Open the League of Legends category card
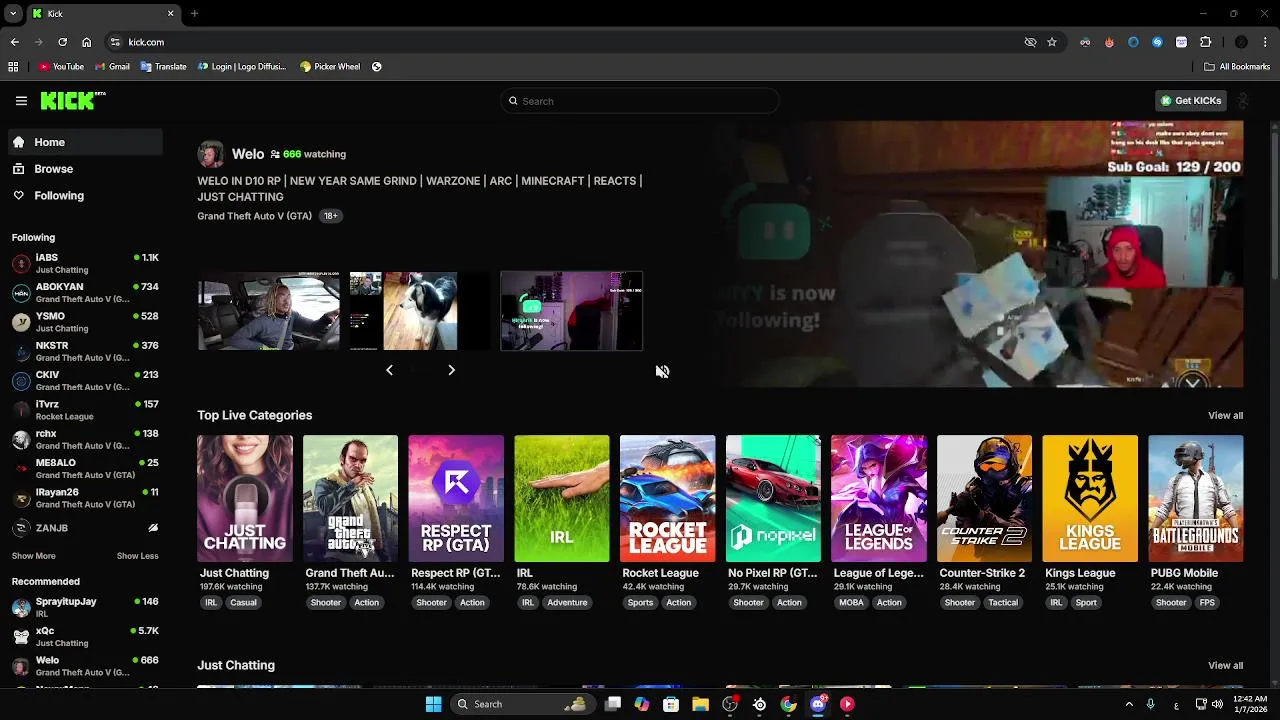 click(x=879, y=498)
